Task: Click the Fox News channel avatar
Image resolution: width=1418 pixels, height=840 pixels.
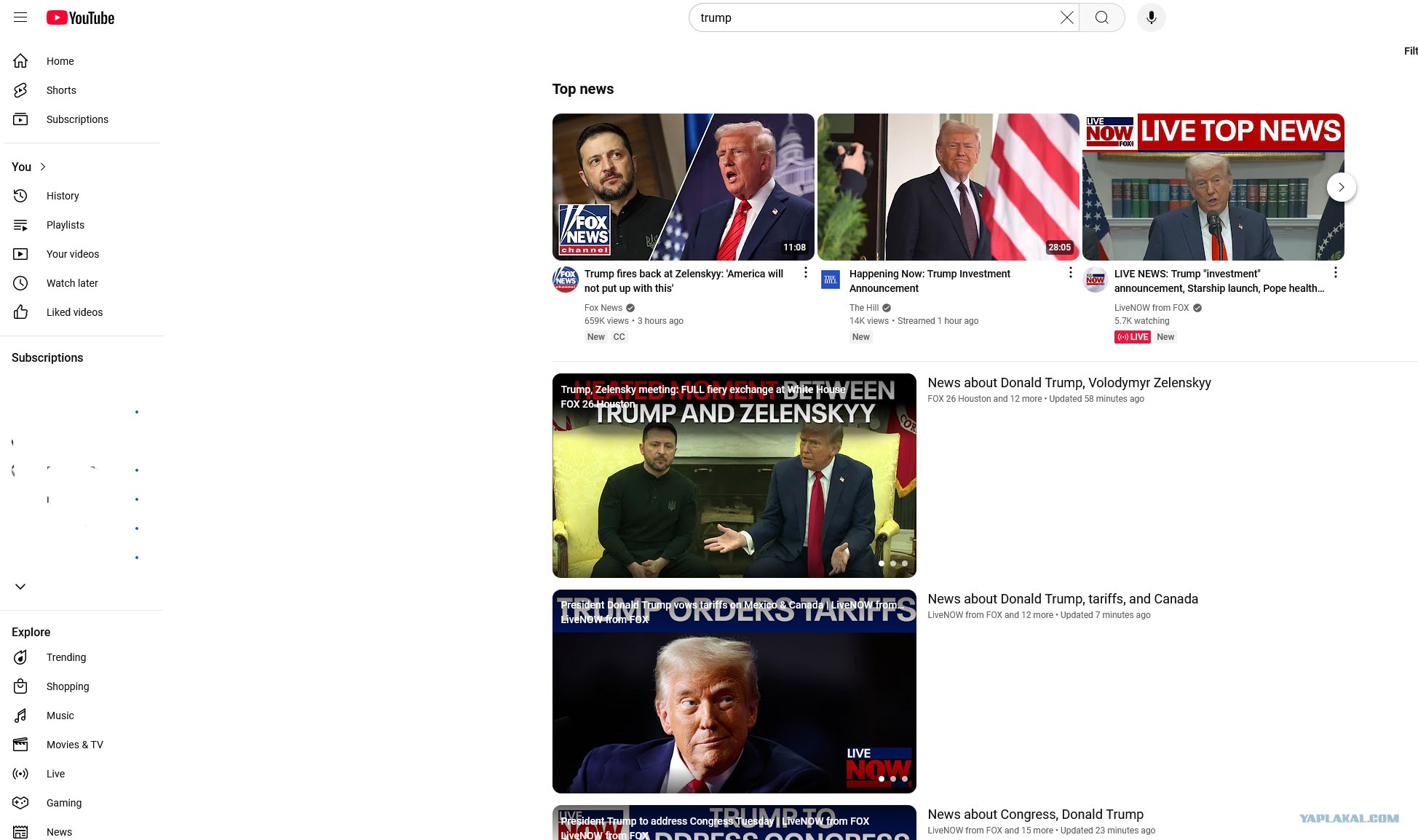Action: (566, 280)
